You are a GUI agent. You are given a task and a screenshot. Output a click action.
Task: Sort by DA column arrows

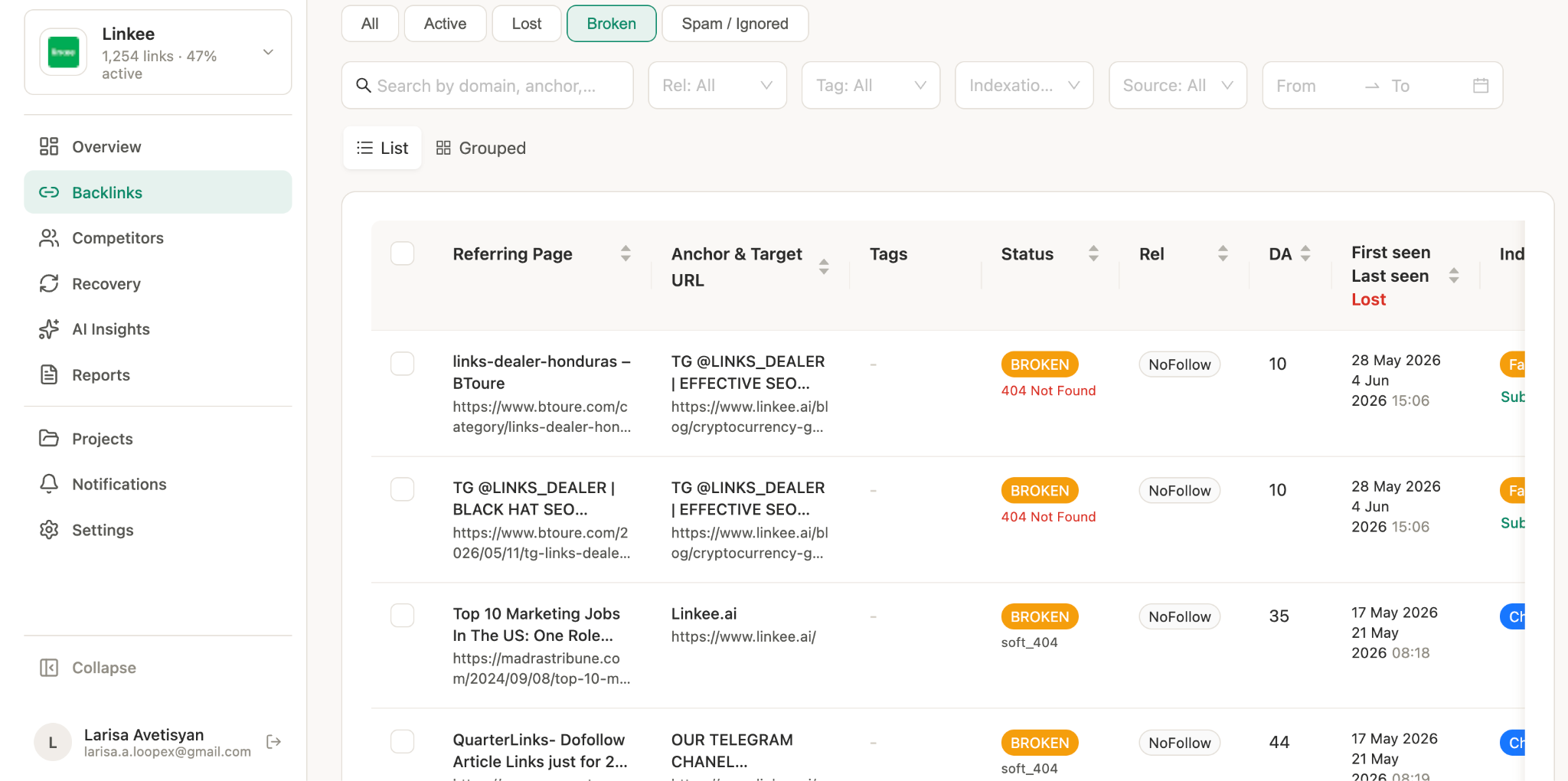1305,253
